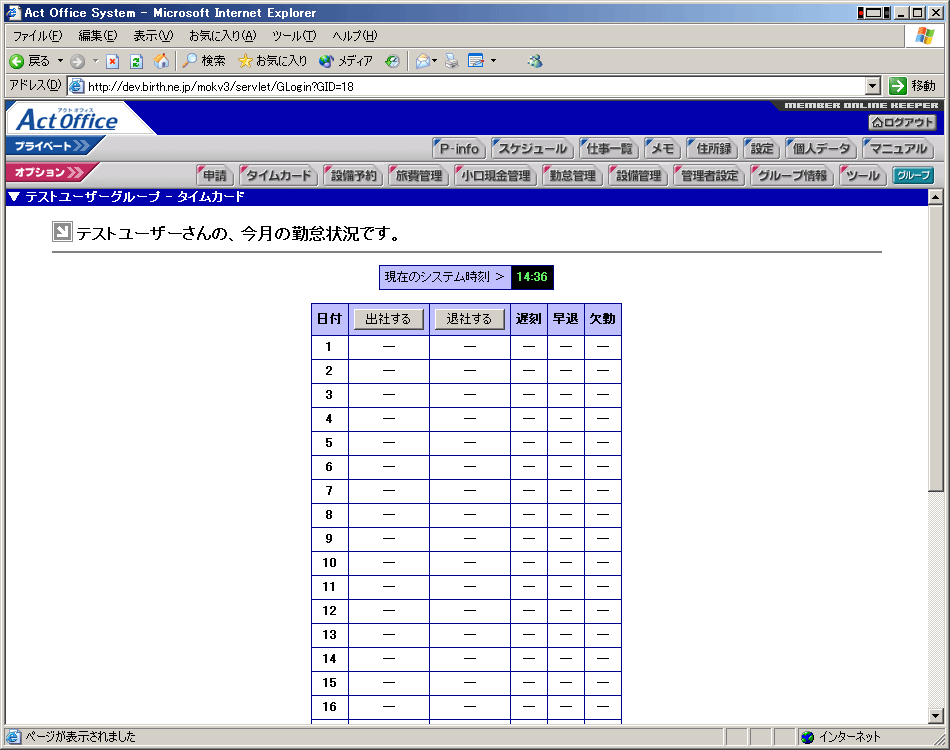Go to Home page icon

[161, 61]
